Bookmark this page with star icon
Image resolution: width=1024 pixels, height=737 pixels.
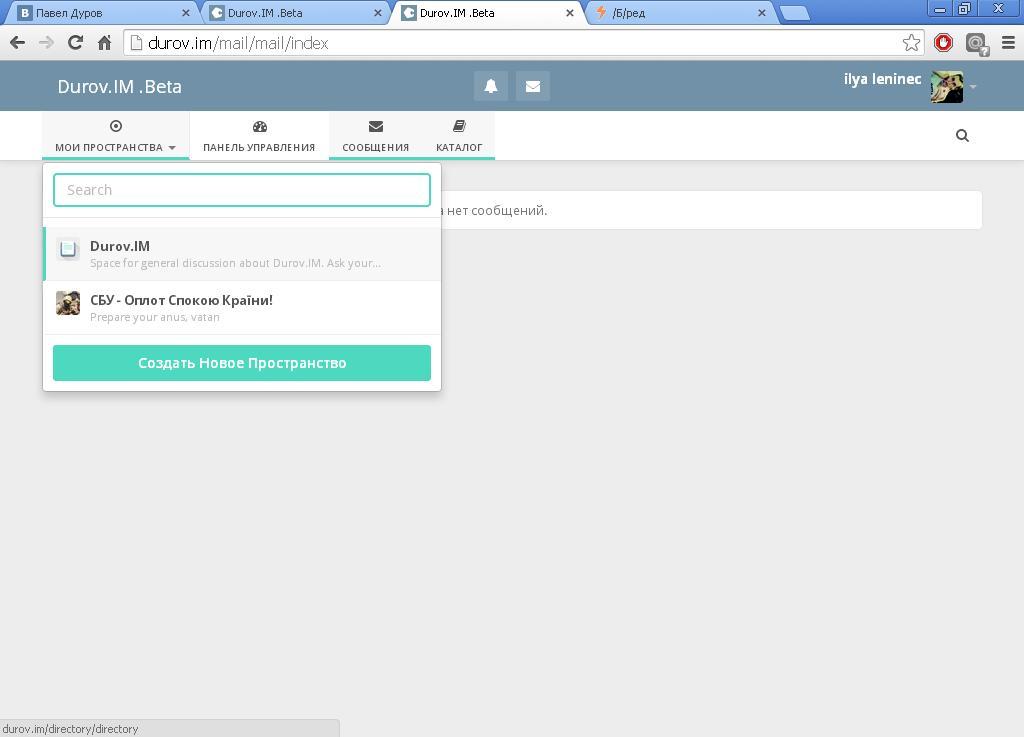point(911,43)
